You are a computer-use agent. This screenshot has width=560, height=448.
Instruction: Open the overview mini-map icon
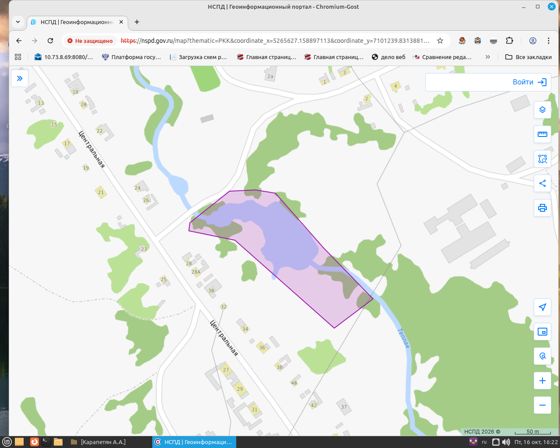(542, 332)
